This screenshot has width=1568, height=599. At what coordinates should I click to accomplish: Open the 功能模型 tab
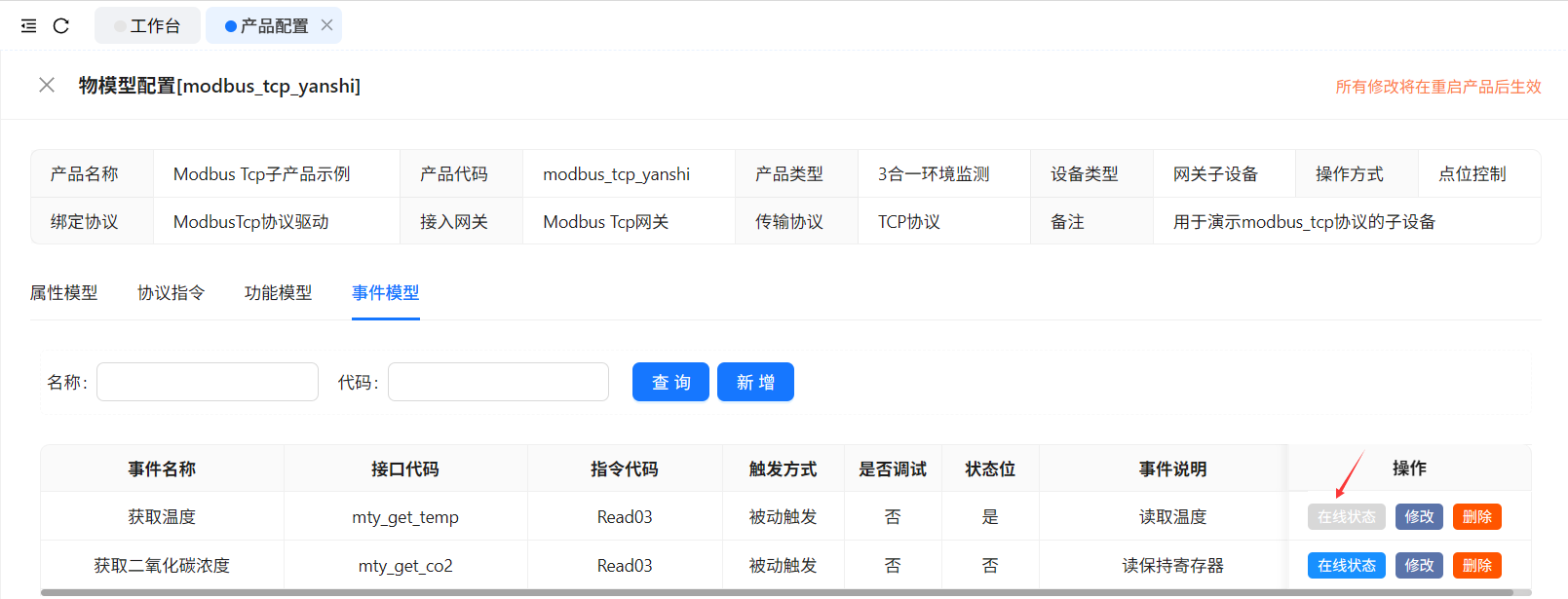coord(278,292)
